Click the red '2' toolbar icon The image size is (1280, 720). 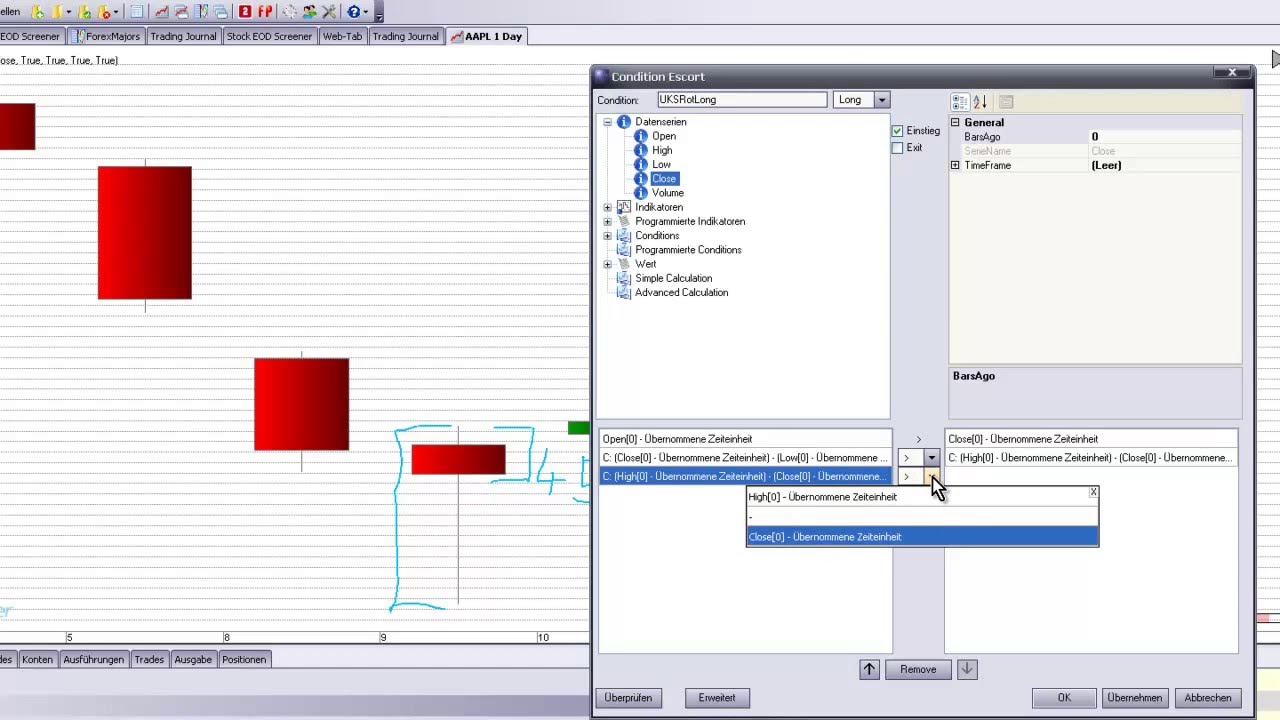pos(245,12)
